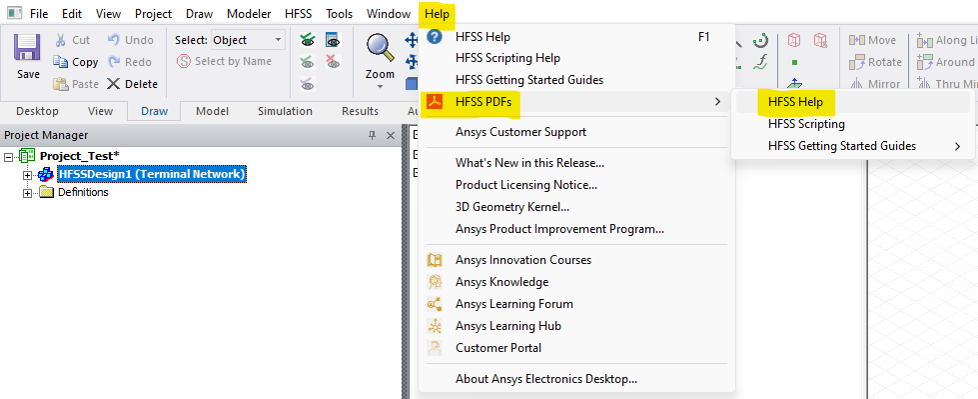Click the Rotate tool icon
978x399 pixels.
point(856,62)
